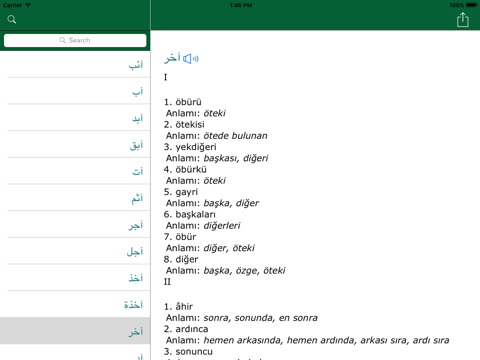Select the word أثم in the list
This screenshot has height=360, width=480.
coord(75,198)
